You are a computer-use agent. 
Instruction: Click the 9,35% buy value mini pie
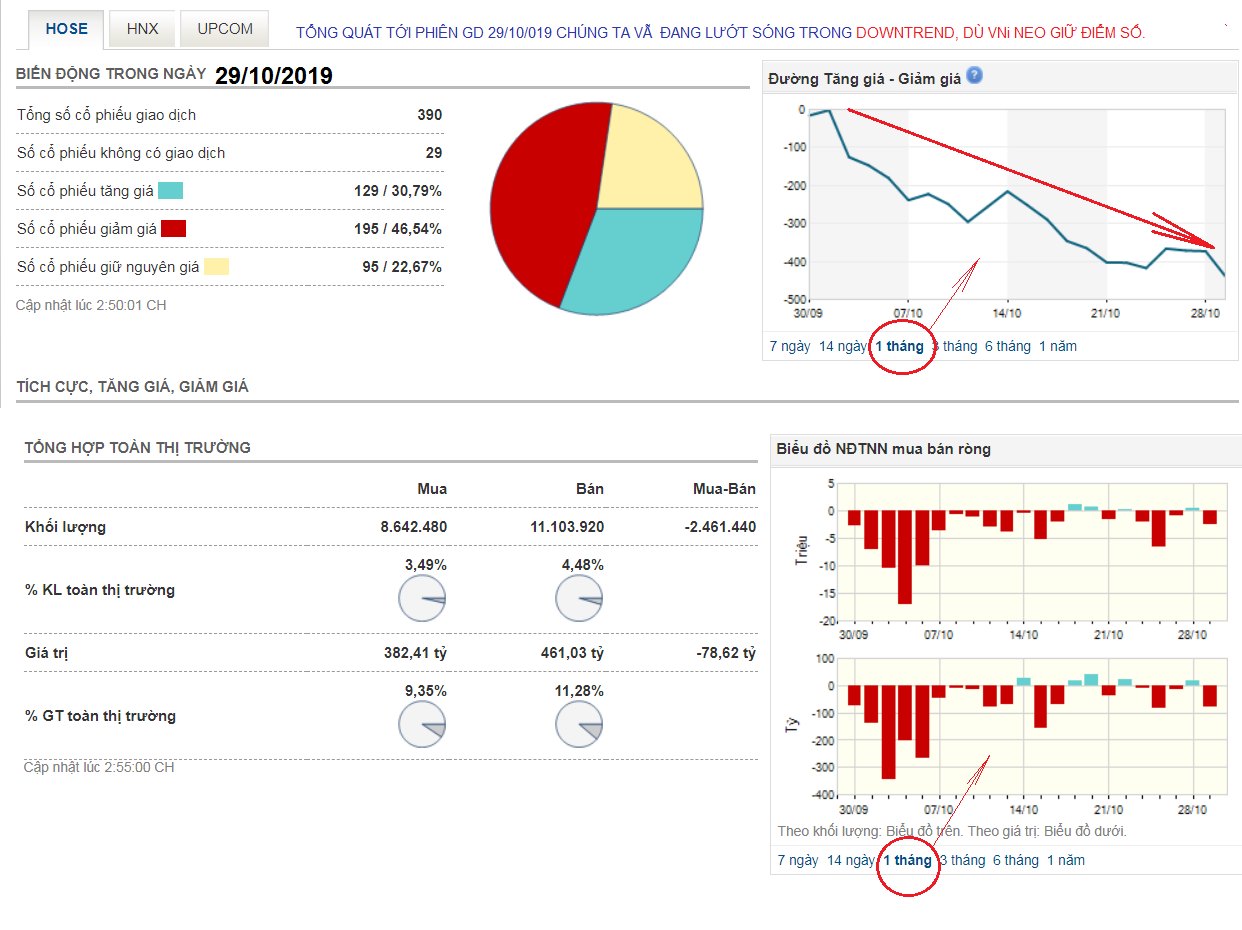pyautogui.click(x=422, y=725)
